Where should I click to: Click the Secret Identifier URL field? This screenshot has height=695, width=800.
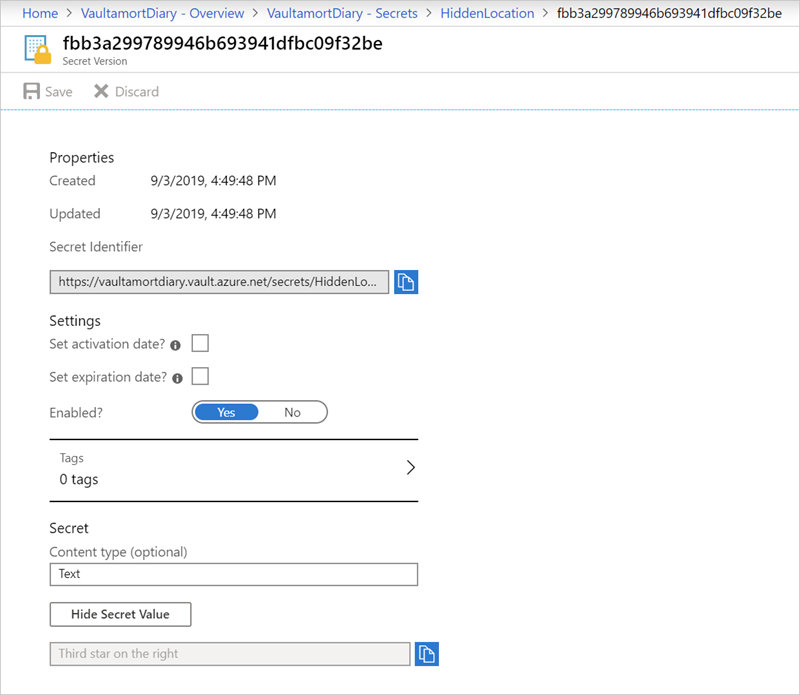[x=219, y=282]
